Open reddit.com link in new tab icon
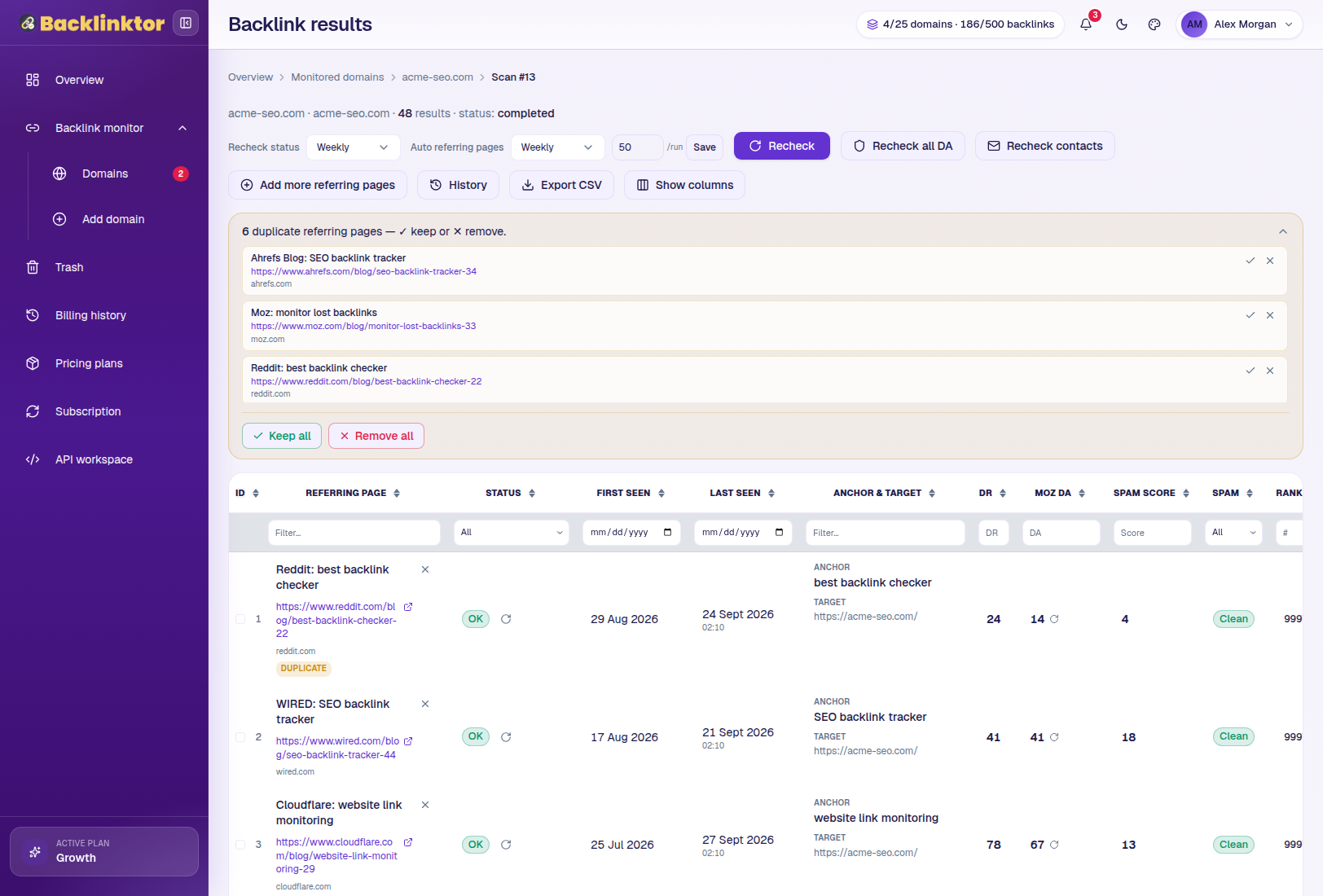1323x896 pixels. tap(408, 607)
